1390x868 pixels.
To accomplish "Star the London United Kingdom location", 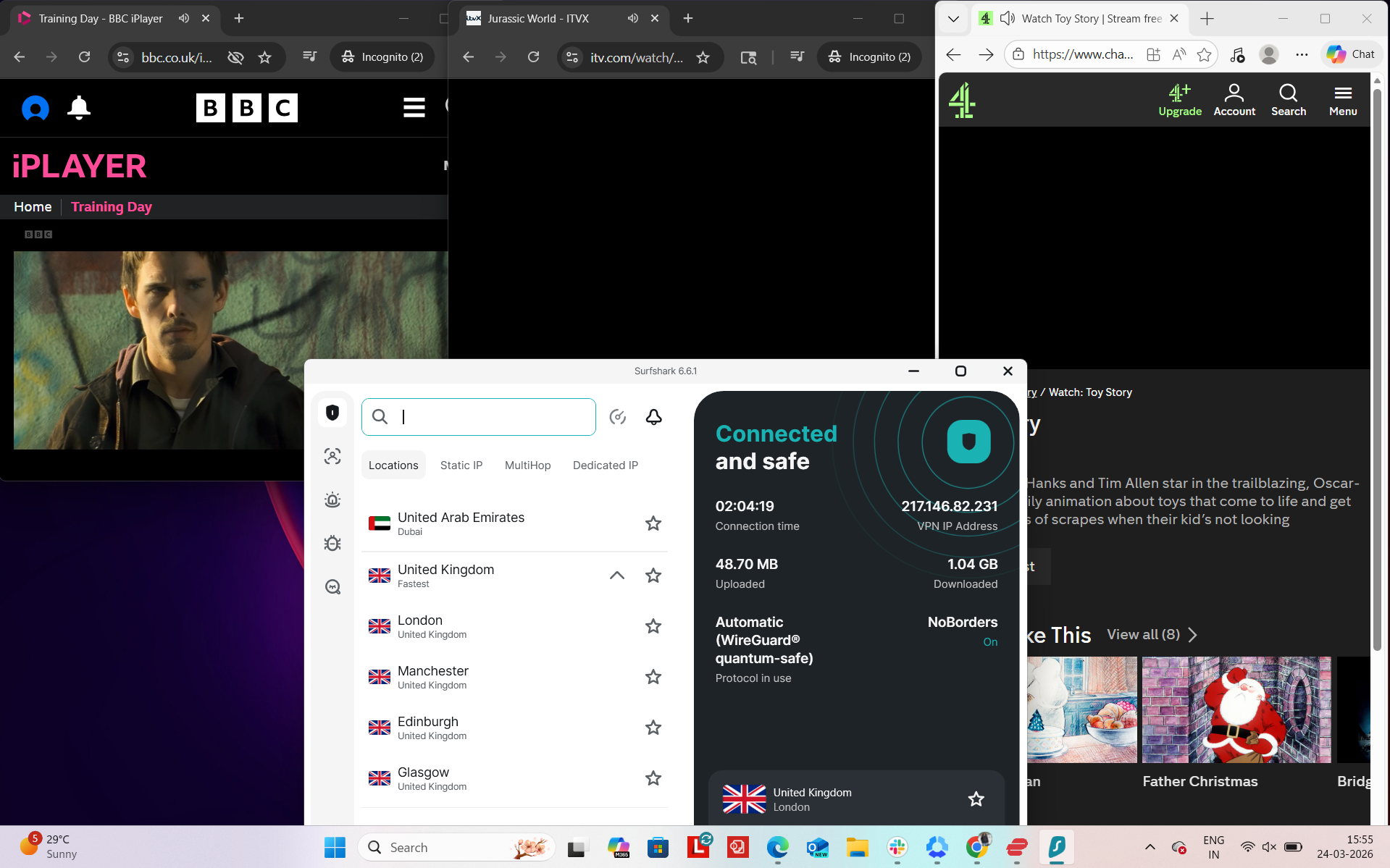I will 653,626.
